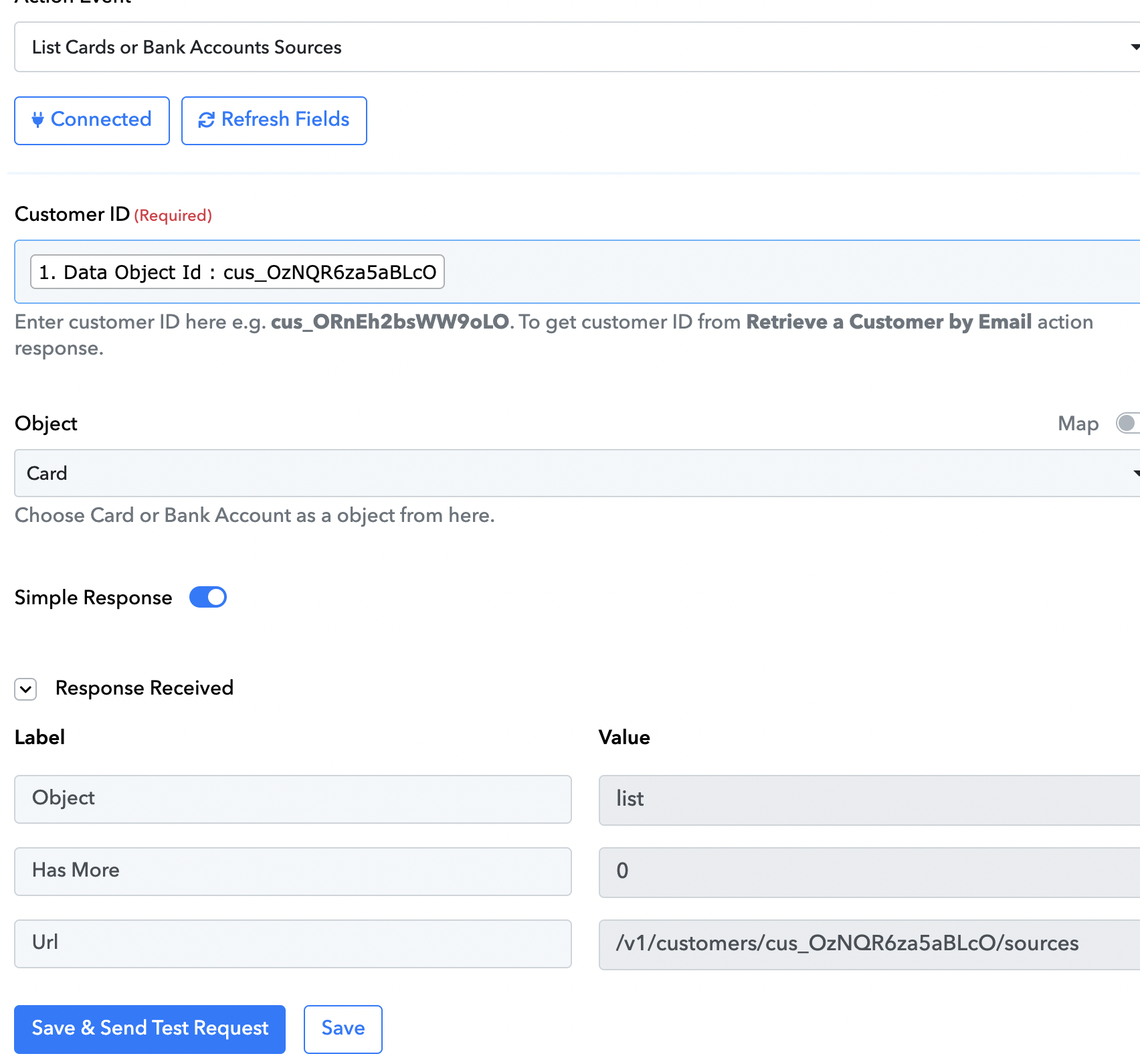This screenshot has height=1064, width=1140.
Task: Click the Url label field
Action: coord(293,944)
